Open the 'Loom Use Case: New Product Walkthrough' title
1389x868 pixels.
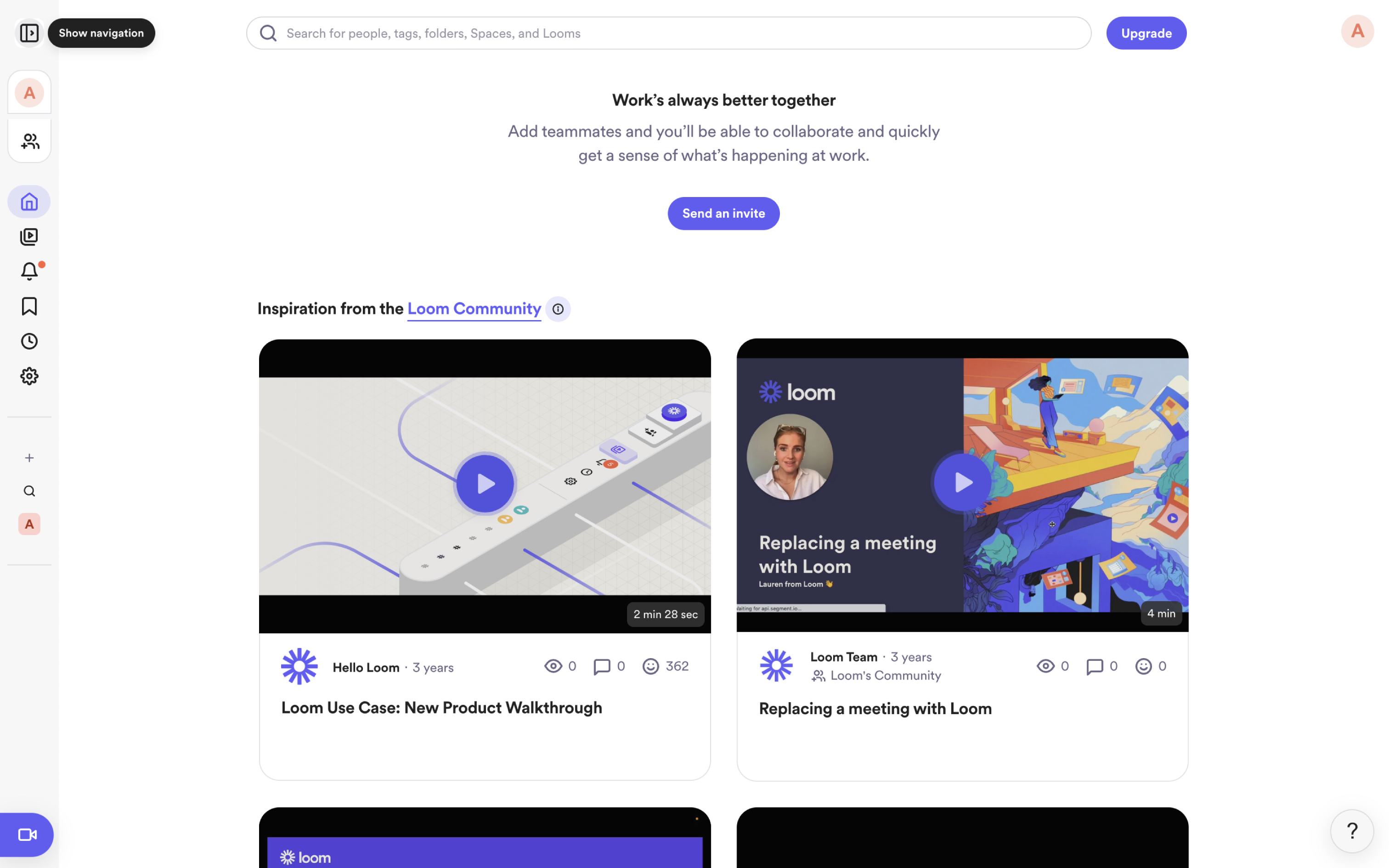tap(441, 708)
